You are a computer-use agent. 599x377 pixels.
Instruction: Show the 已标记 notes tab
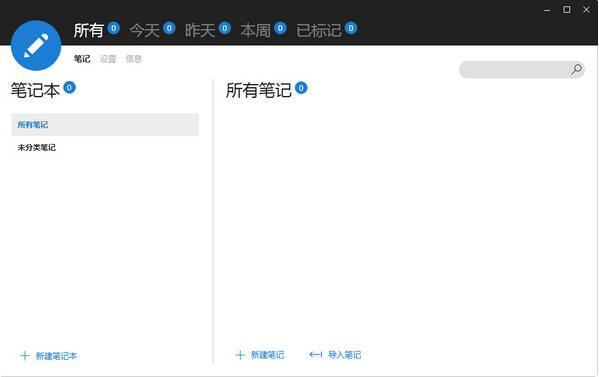[319, 31]
